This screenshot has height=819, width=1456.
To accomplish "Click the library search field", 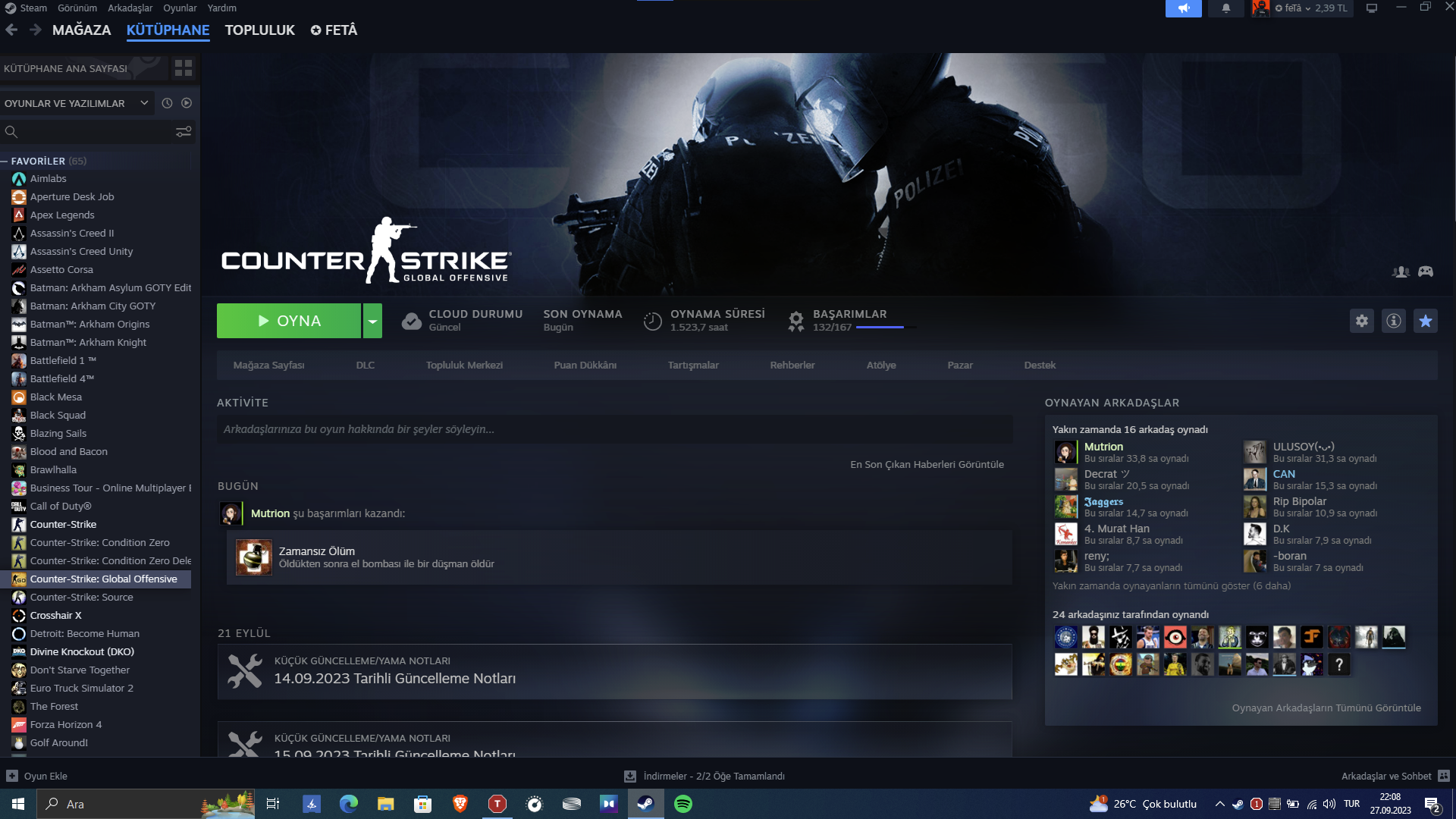I will click(x=97, y=132).
